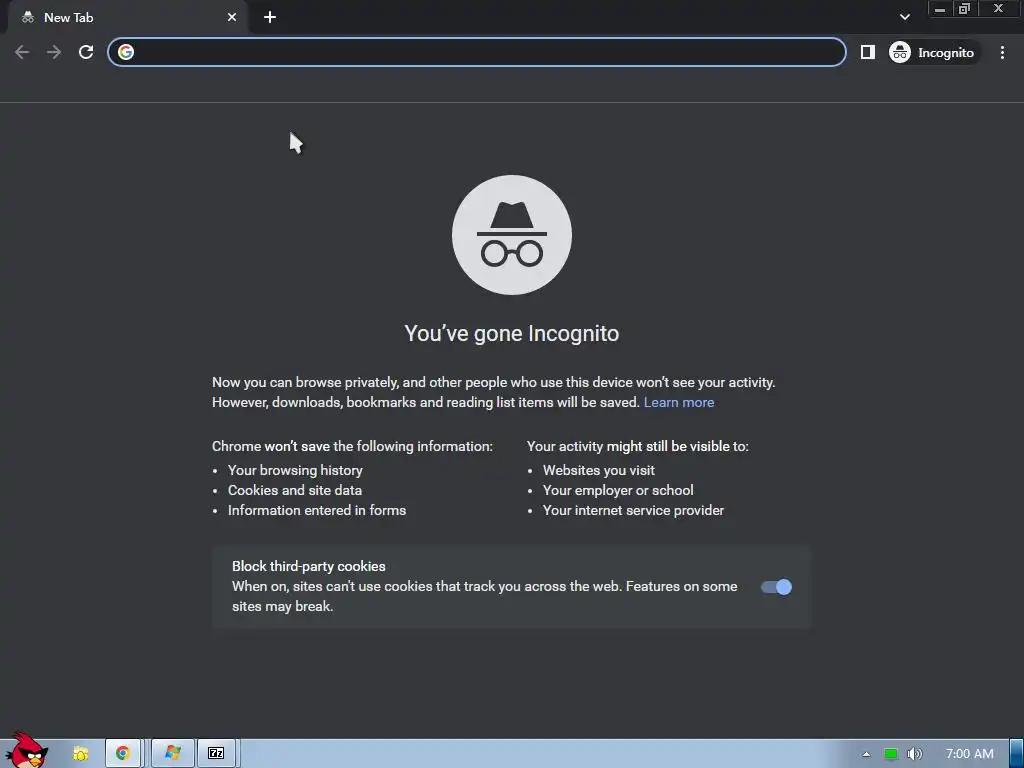Viewport: 1024px width, 768px height.
Task: Go back using the back arrow
Action: point(22,52)
